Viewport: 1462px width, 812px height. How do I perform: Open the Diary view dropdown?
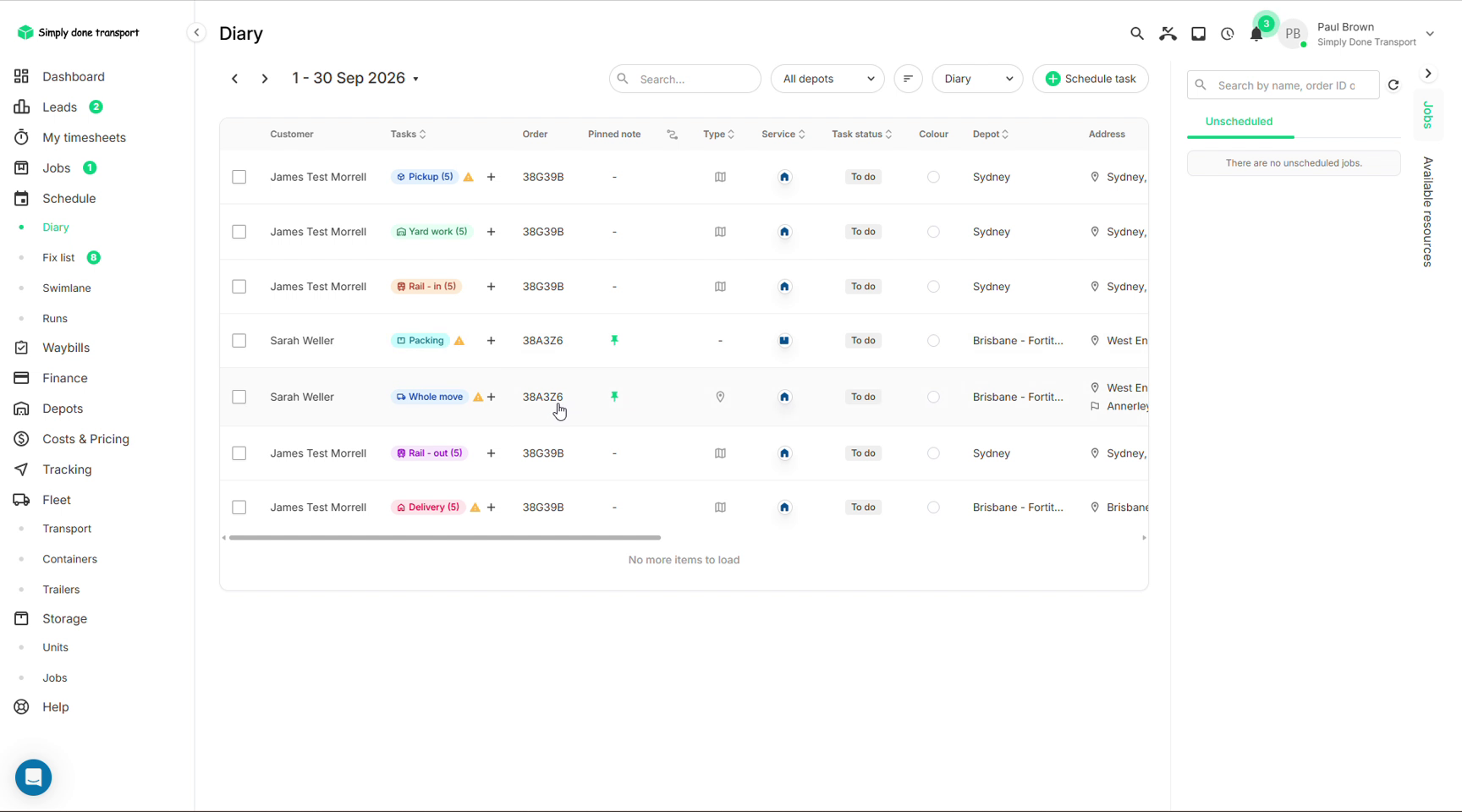pyautogui.click(x=977, y=79)
